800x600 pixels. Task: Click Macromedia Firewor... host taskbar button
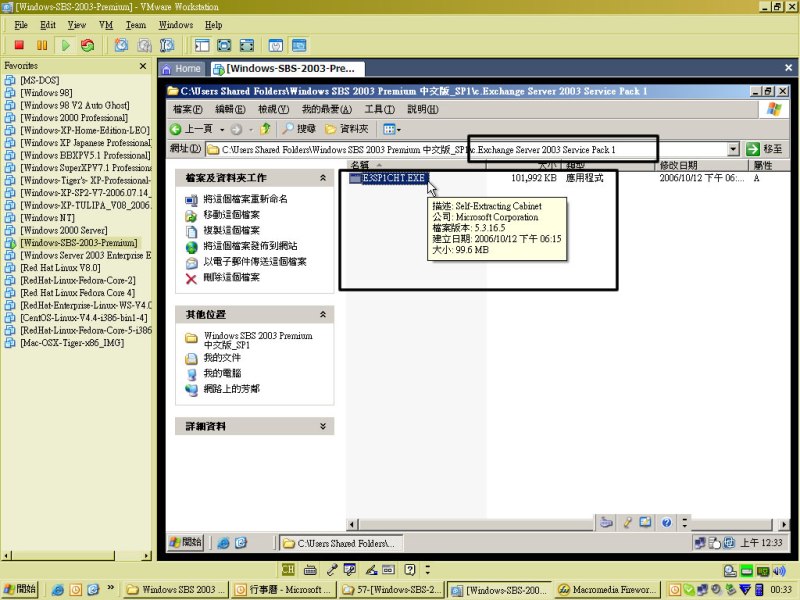pos(608,589)
